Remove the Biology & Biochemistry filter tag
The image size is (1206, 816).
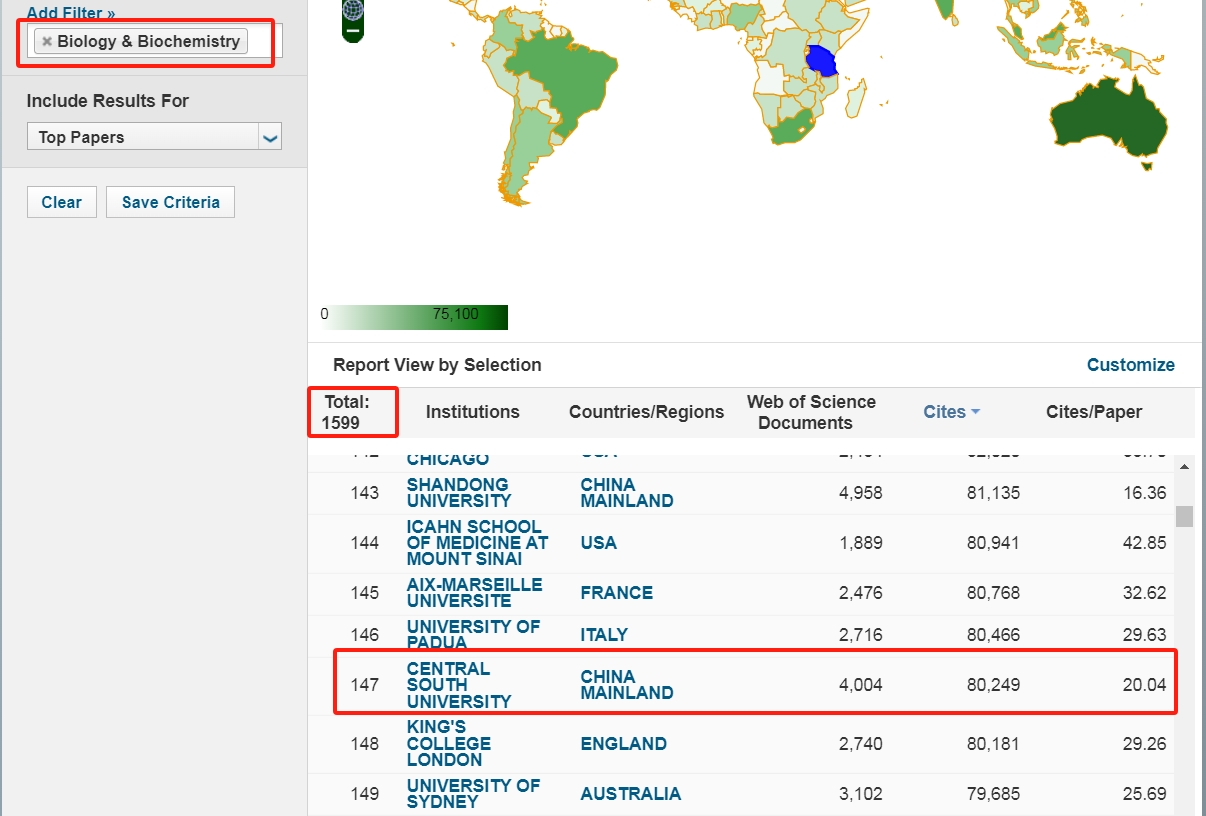pyautogui.click(x=47, y=42)
